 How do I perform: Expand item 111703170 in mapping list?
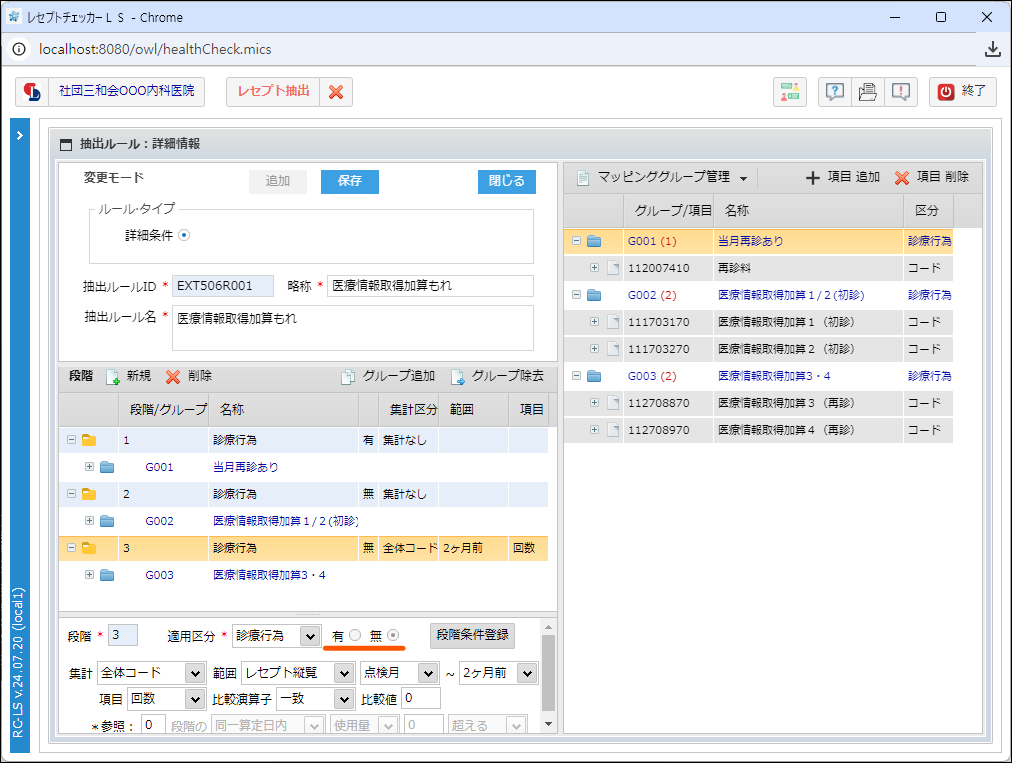tap(594, 321)
